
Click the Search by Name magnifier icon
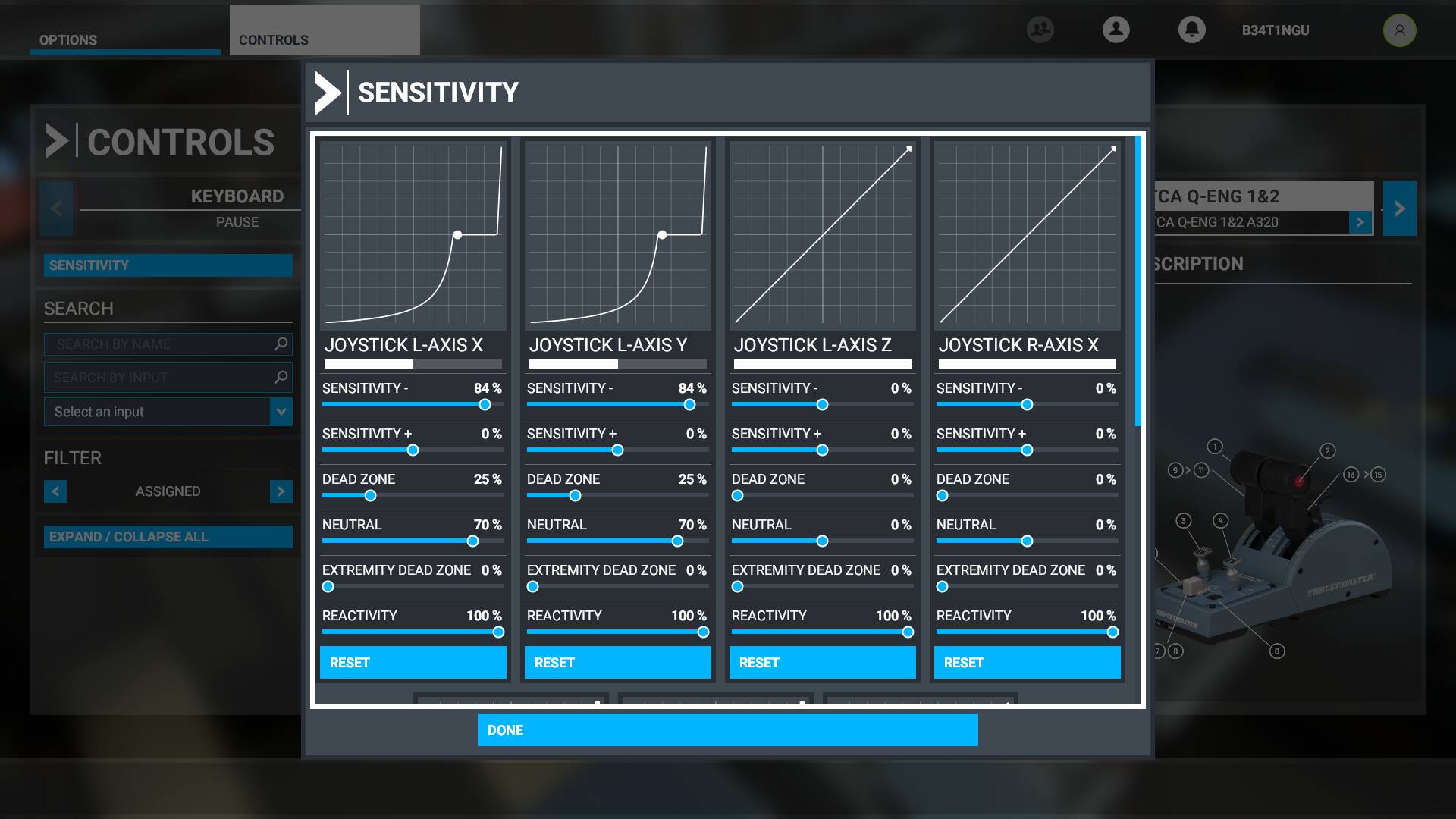point(281,344)
